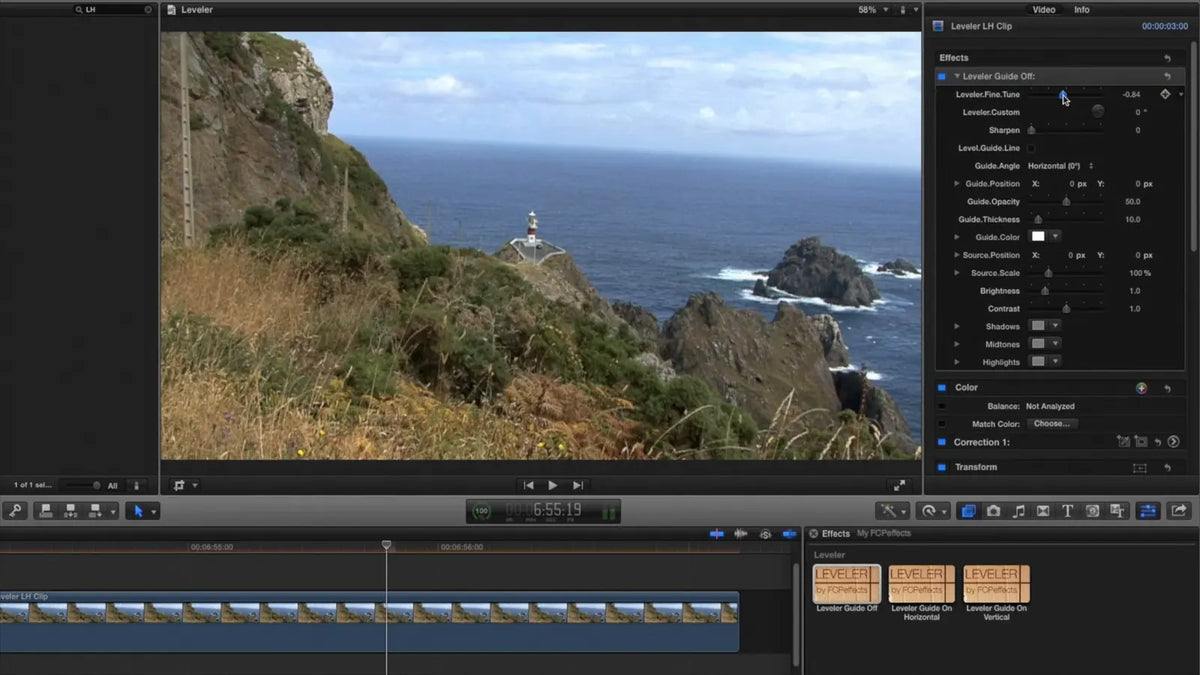The height and width of the screenshot is (675, 1200).
Task: Switch to the Info inspector tab
Action: 1082,9
